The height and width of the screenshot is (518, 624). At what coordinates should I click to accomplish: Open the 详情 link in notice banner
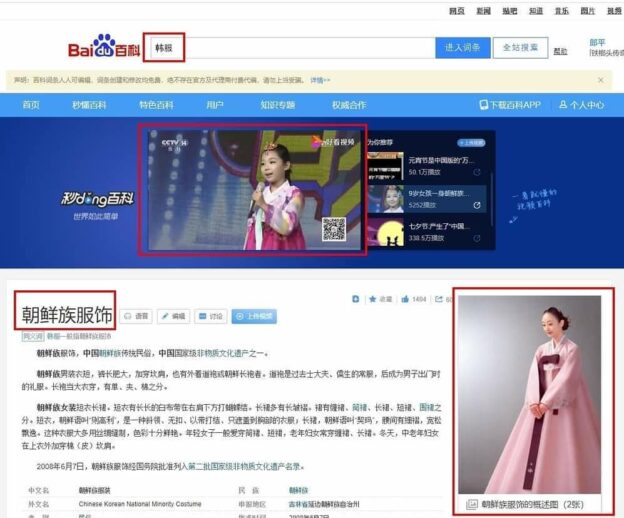point(320,80)
